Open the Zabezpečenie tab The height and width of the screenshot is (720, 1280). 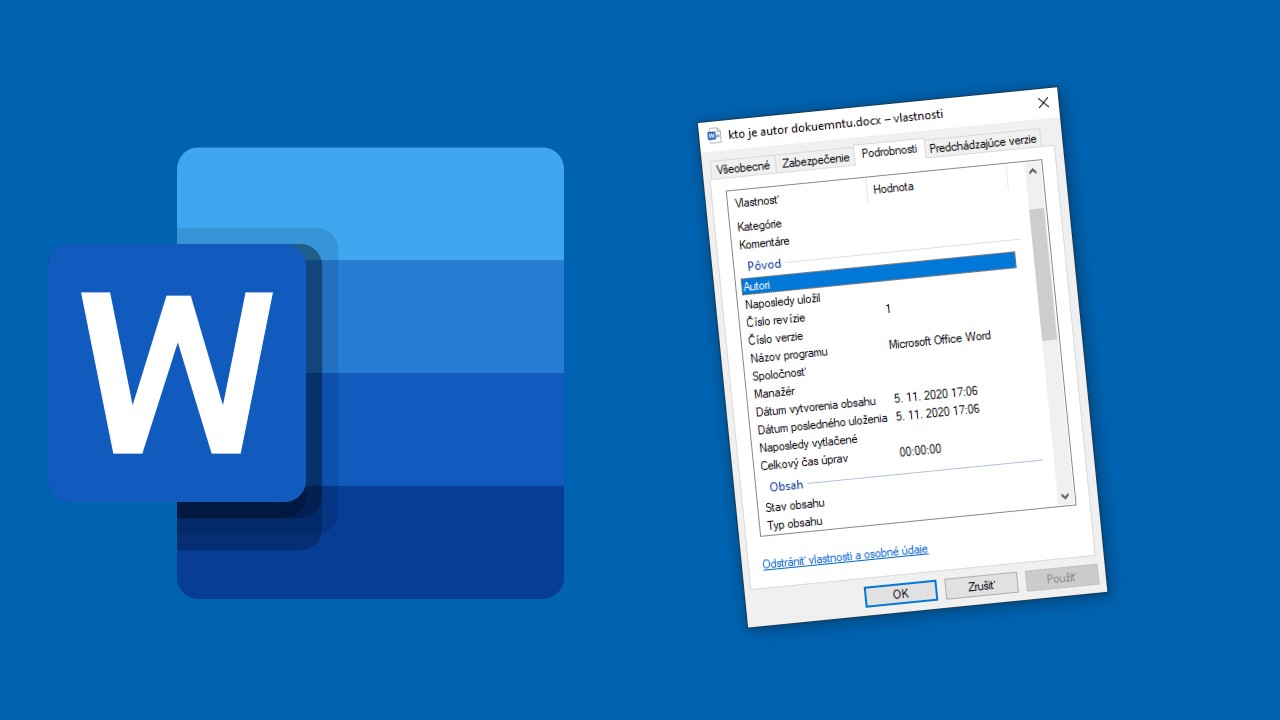816,160
